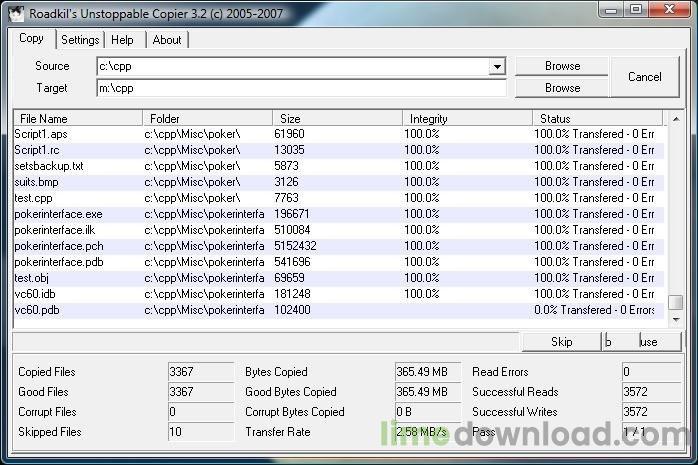Select the pokerinterface.pch row
This screenshot has width=698, height=465.
pos(339,246)
